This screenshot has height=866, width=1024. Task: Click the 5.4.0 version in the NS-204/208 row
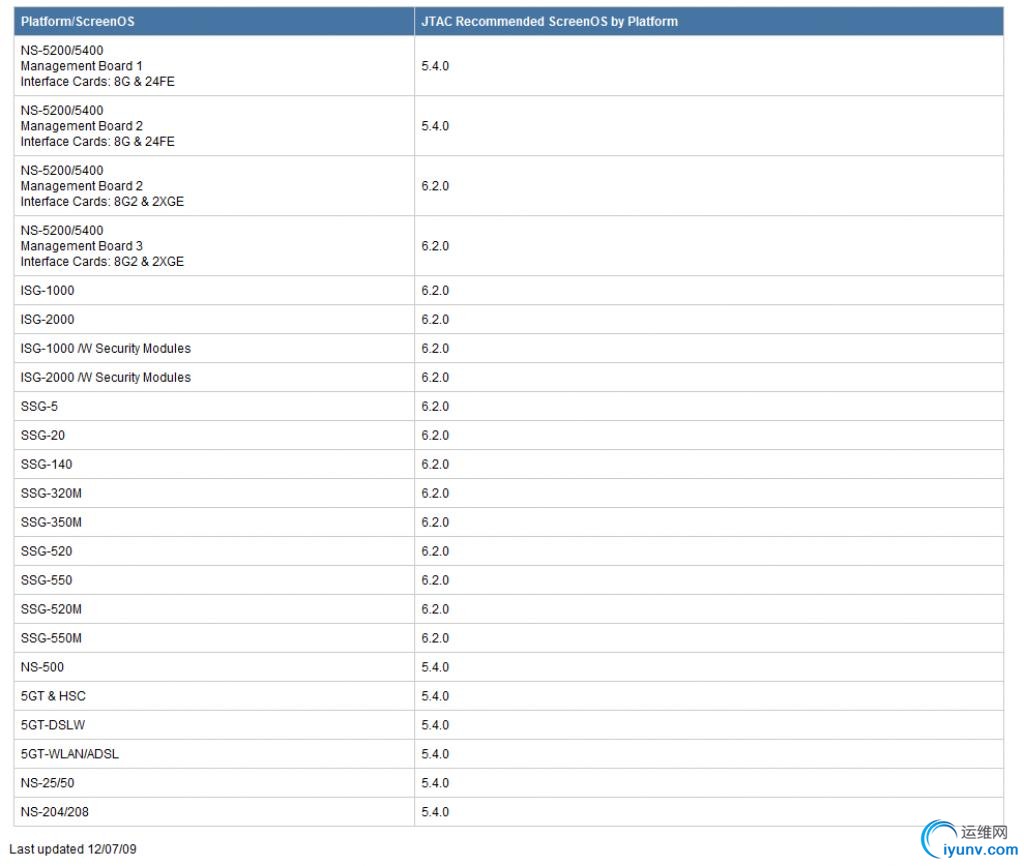click(x=435, y=812)
